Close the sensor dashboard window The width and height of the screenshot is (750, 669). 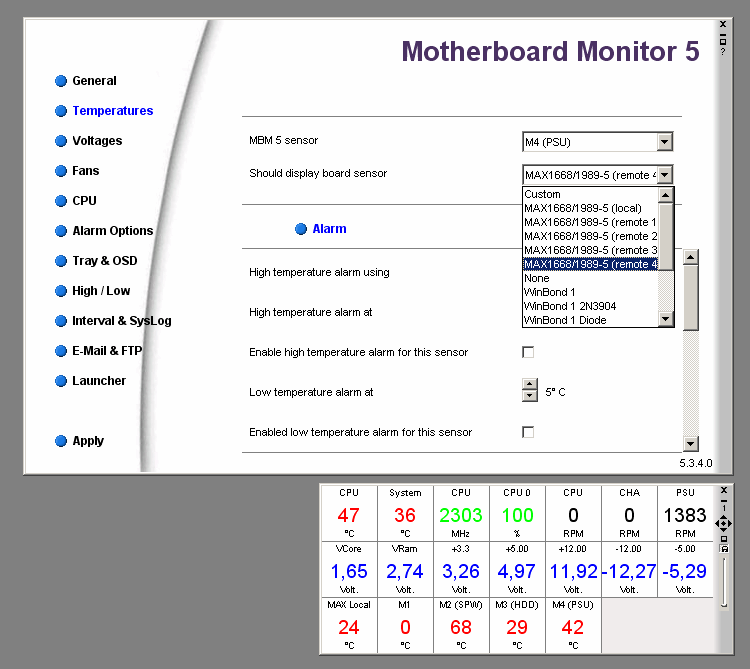[724, 490]
